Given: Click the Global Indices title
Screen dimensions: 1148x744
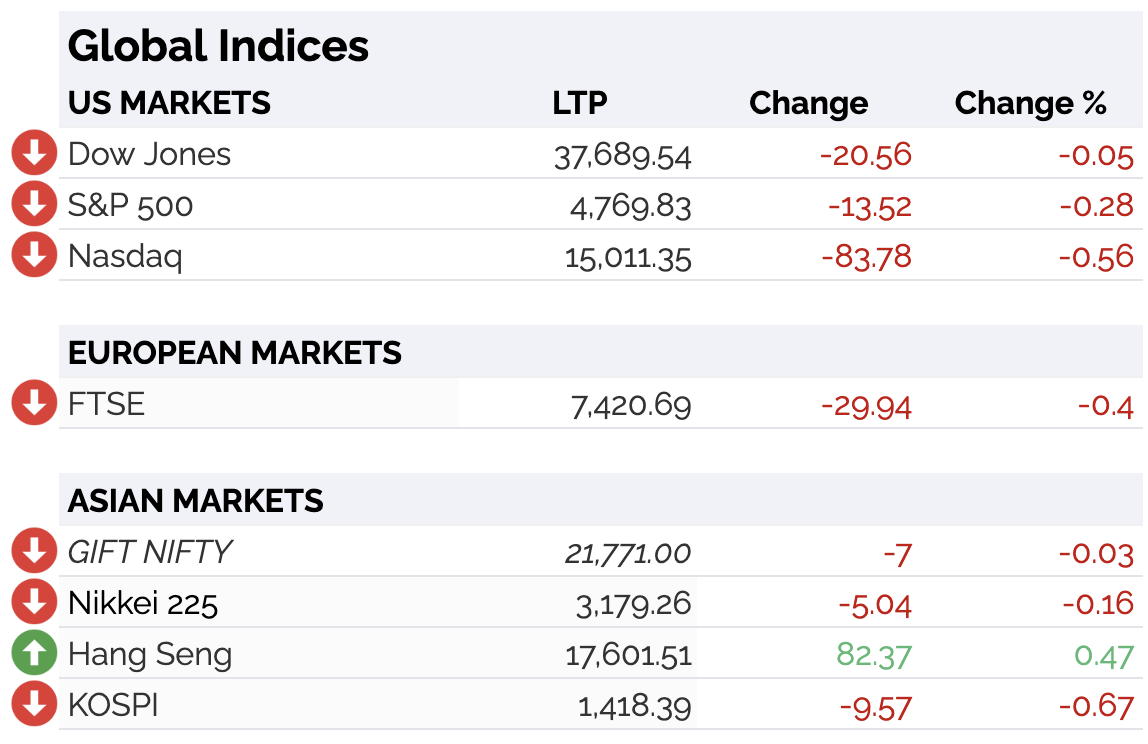Looking at the screenshot, I should (218, 46).
